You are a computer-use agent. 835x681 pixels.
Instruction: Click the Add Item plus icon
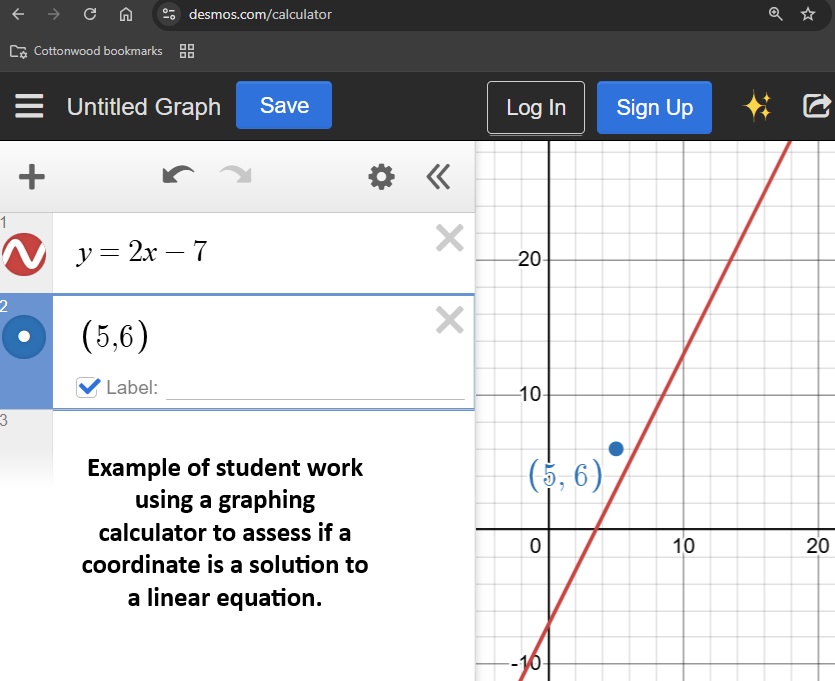click(32, 177)
